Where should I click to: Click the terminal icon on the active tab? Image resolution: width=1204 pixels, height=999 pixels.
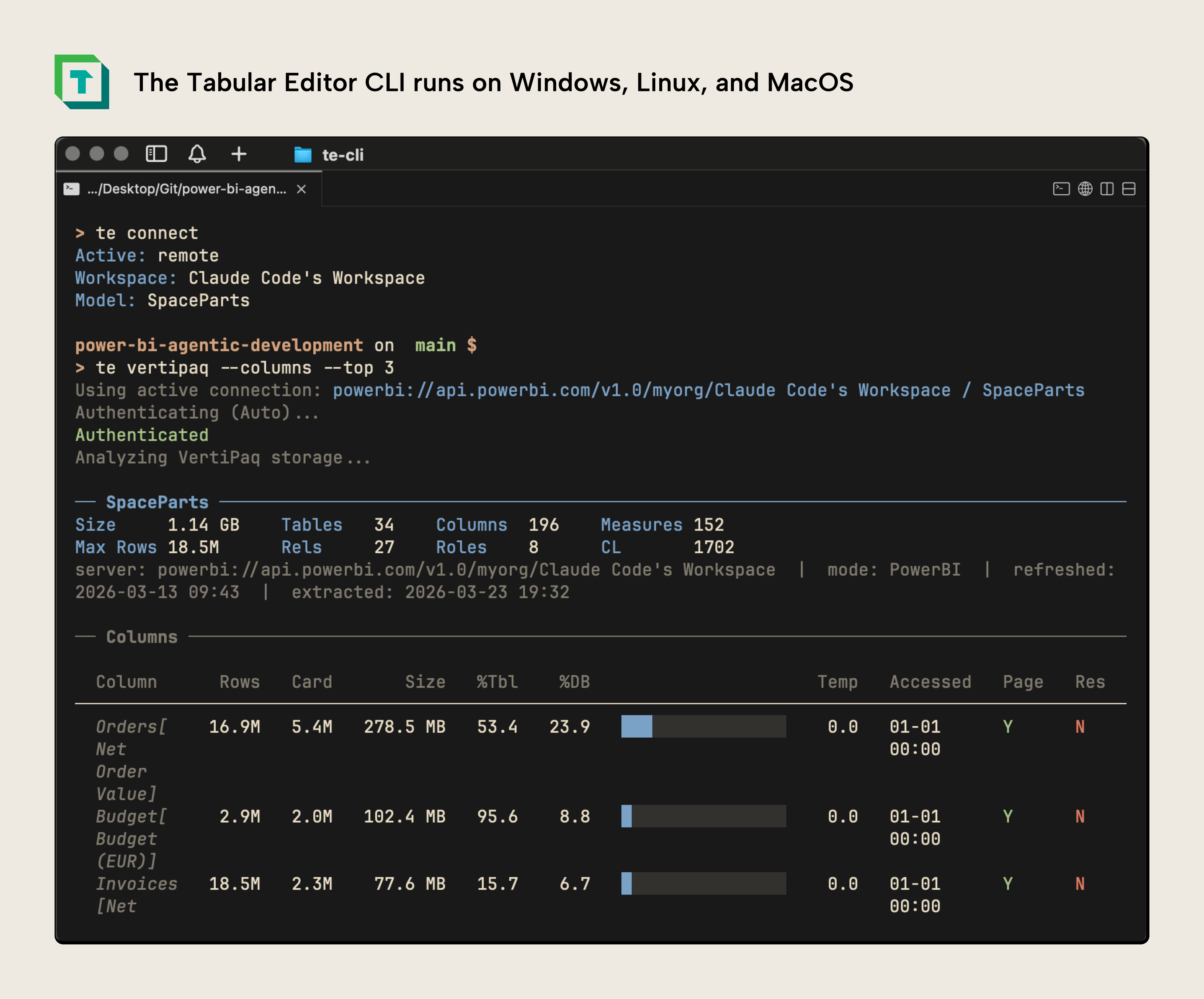[71, 188]
